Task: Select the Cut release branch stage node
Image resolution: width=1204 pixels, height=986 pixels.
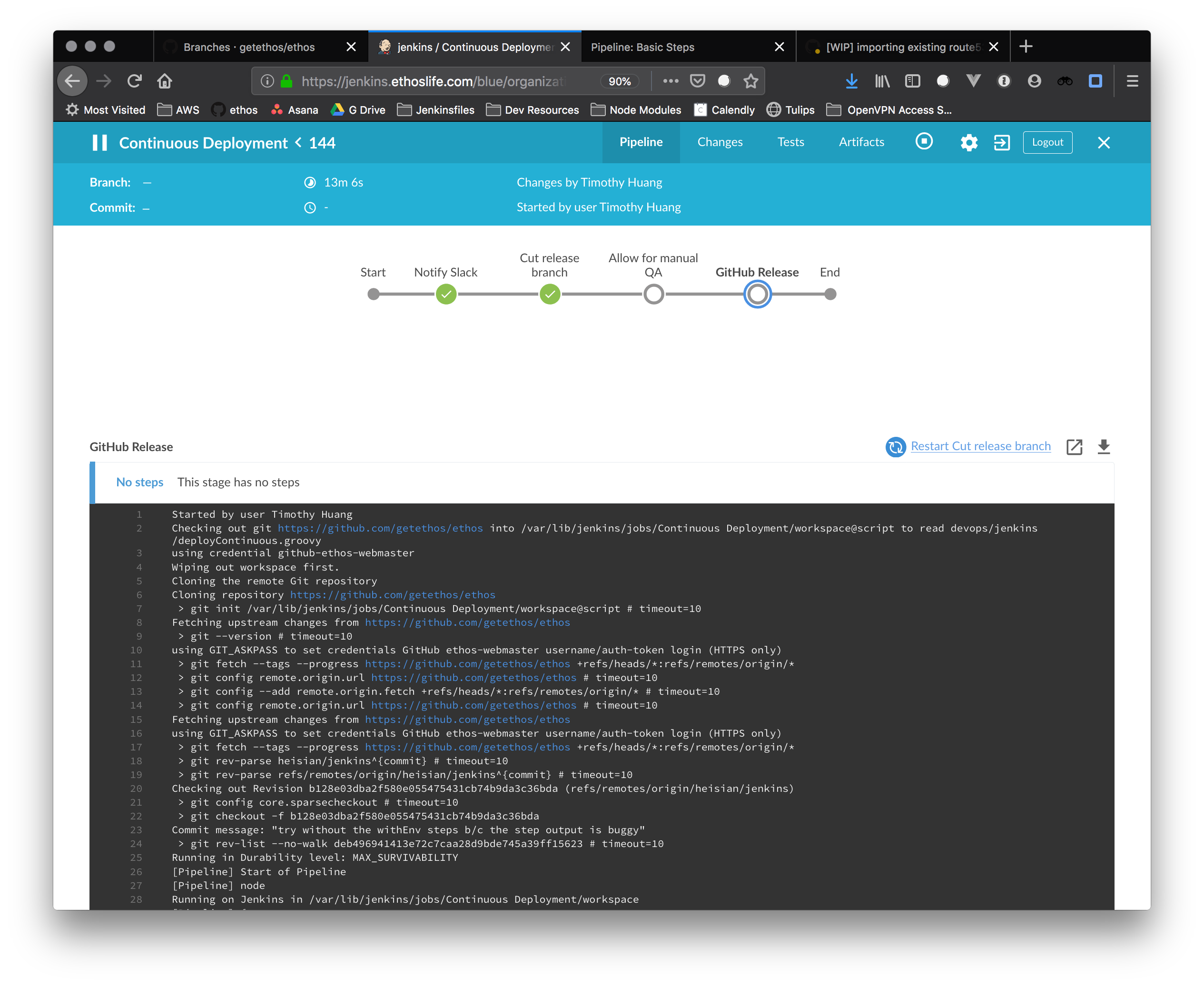Action: click(550, 294)
